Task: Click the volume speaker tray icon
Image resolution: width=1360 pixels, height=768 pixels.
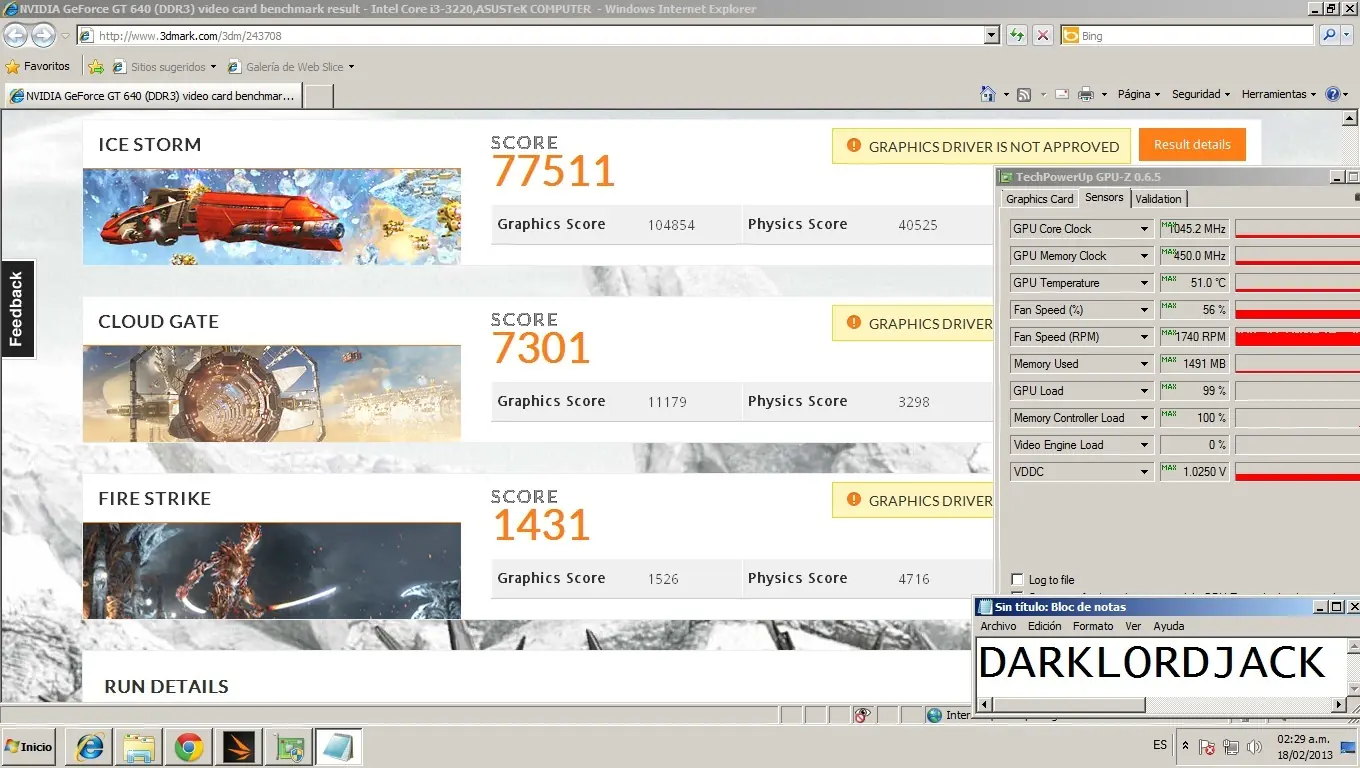Action: (1252, 747)
